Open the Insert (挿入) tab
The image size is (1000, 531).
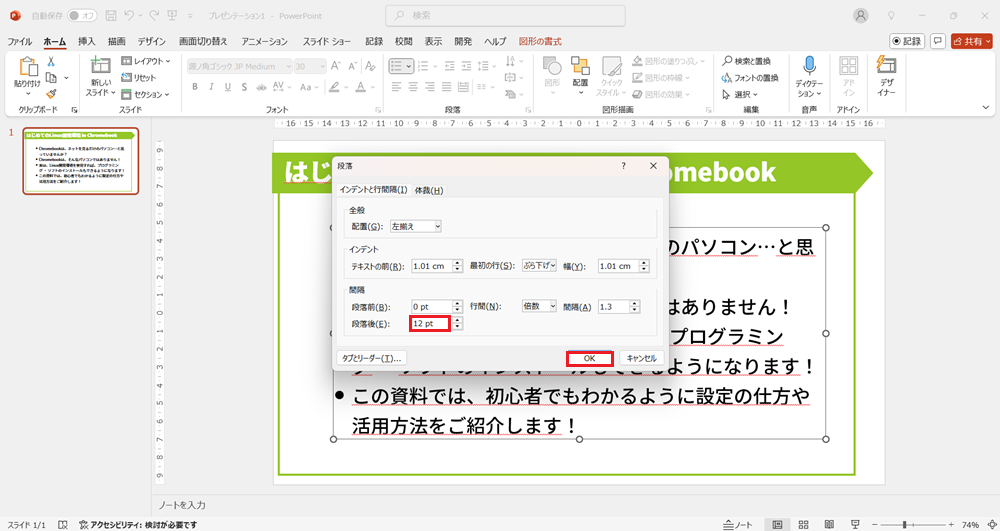pyautogui.click(x=87, y=41)
